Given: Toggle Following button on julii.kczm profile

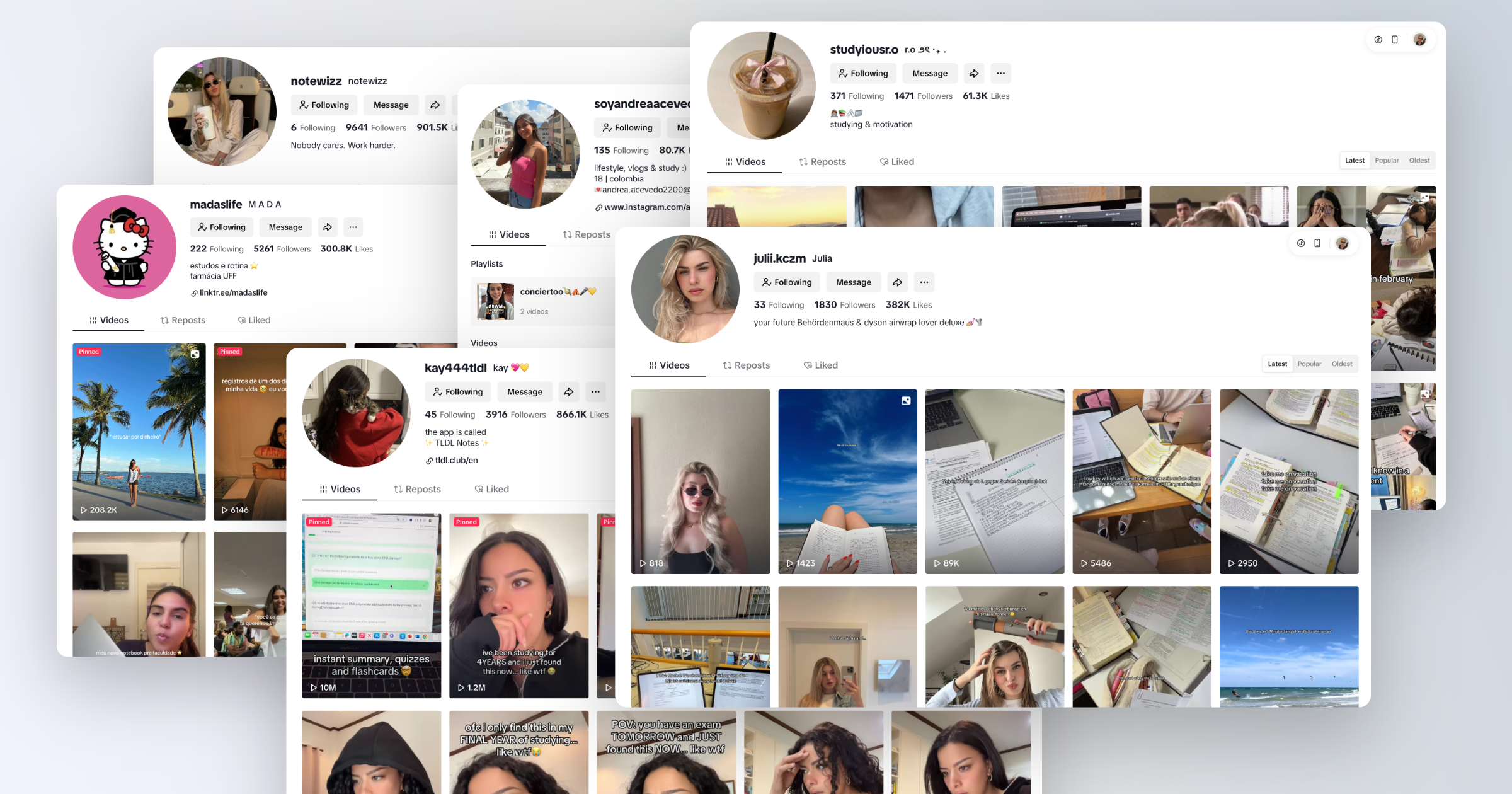Looking at the screenshot, I should click(786, 282).
